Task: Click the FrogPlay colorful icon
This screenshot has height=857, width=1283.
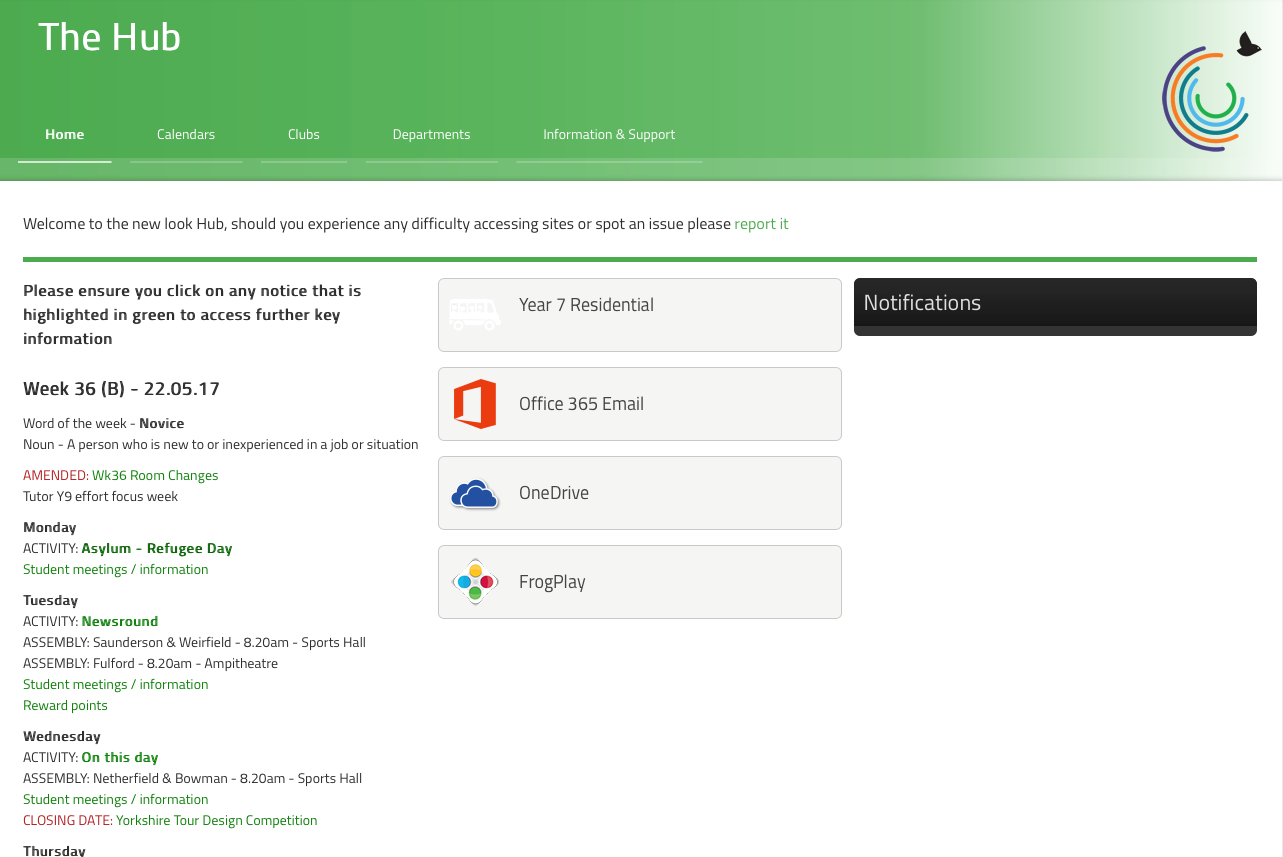Action: tap(475, 582)
